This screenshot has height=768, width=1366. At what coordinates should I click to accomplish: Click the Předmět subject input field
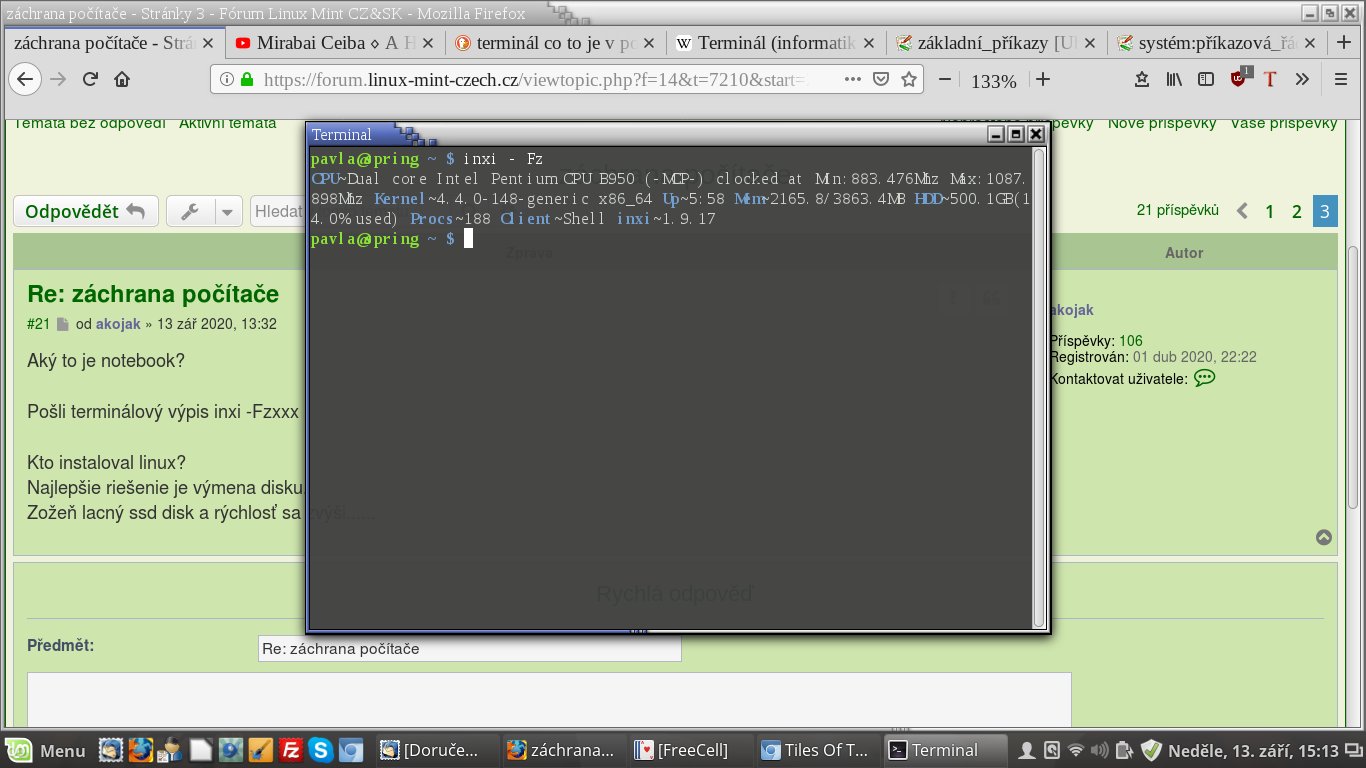(469, 649)
